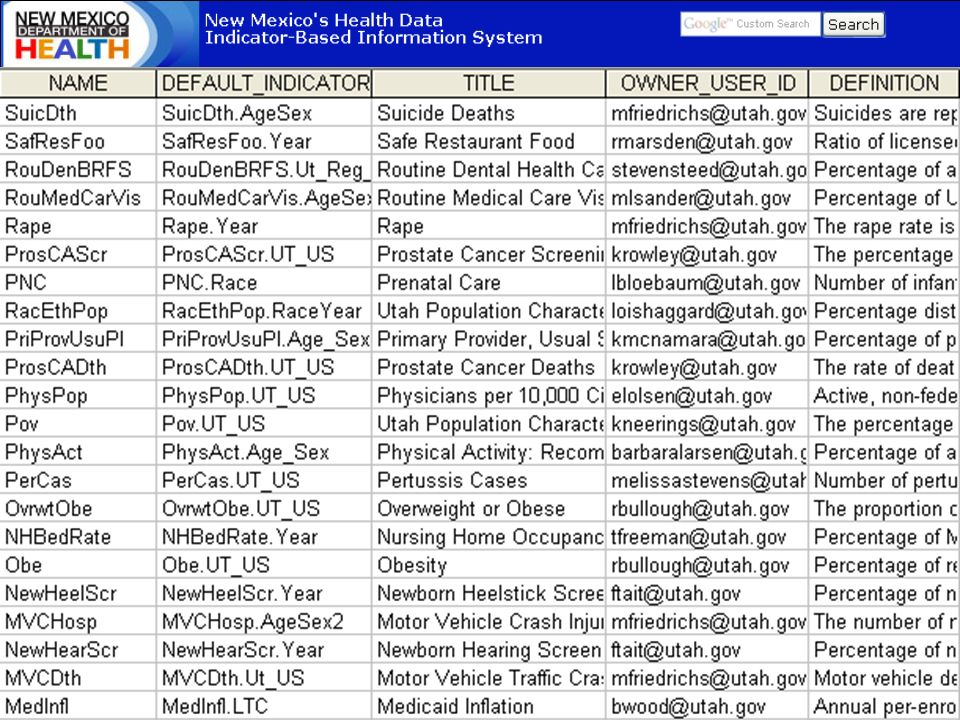Screen dimensions: 960x720
Task: Select the Obe.UT_US indicator cell
Action: pos(264,565)
